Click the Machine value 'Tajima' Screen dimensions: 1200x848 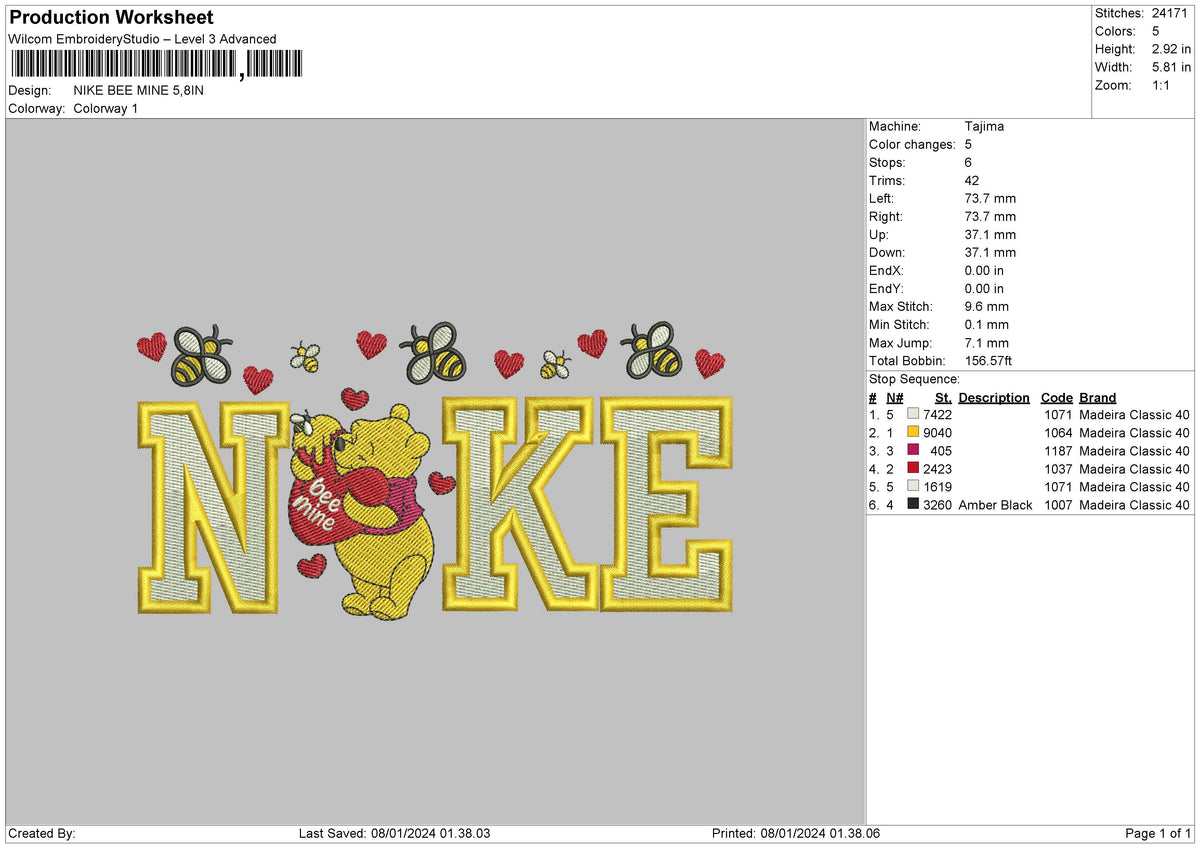pos(984,127)
